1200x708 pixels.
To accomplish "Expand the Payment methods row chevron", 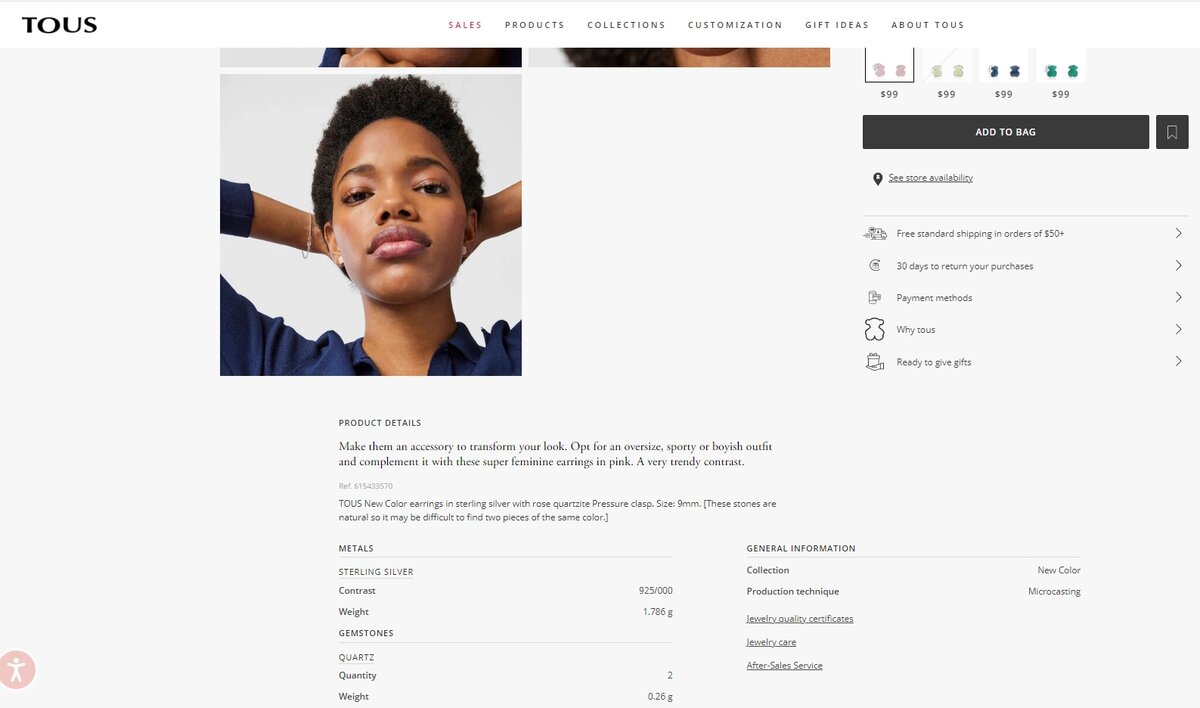I will point(1178,297).
